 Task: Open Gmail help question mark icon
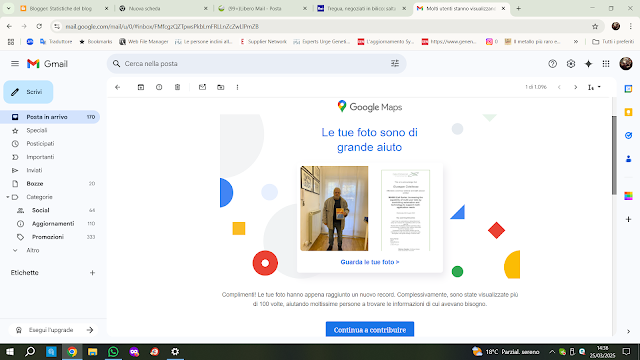(552, 64)
